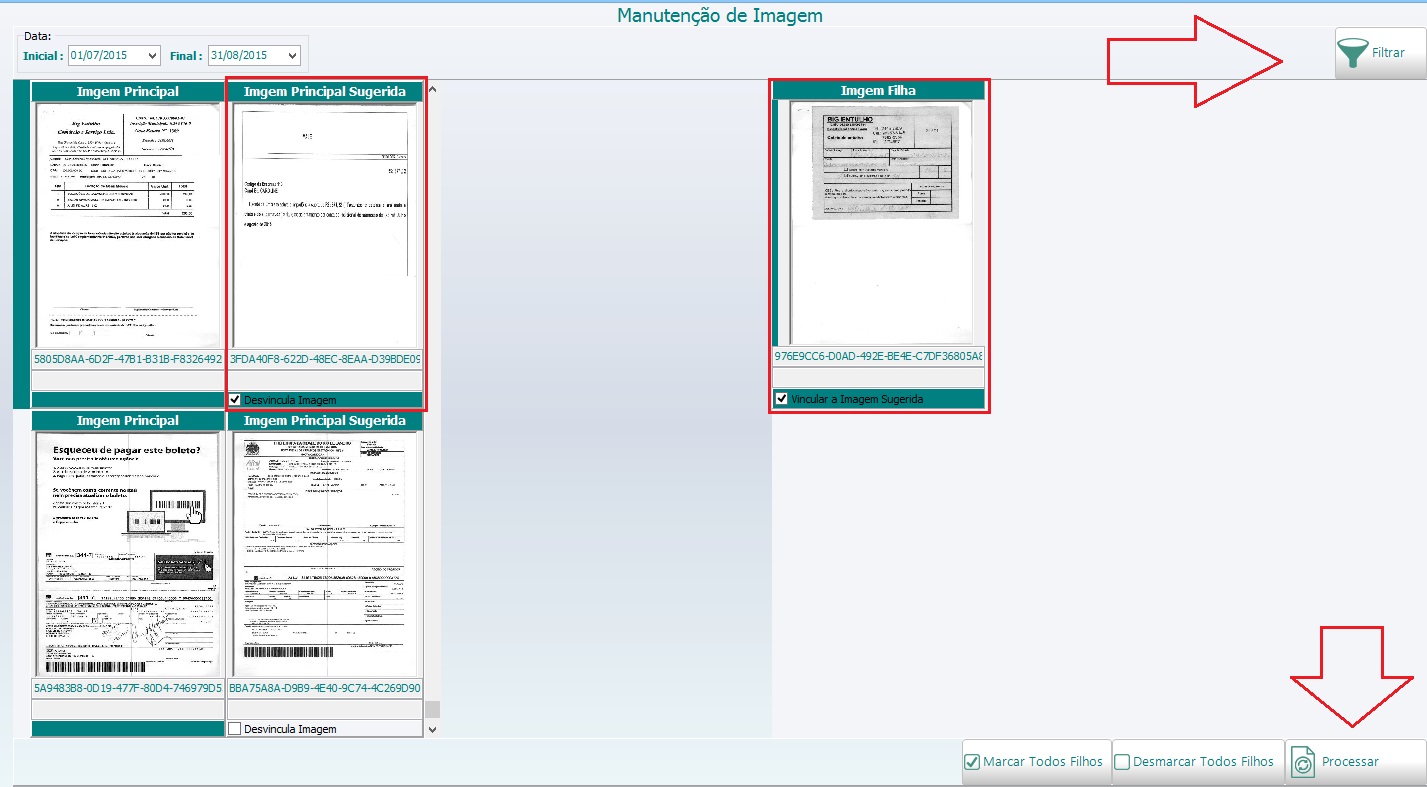Enable second Desvincula Imagem checkbox
The height and width of the screenshot is (787, 1427).
235,729
